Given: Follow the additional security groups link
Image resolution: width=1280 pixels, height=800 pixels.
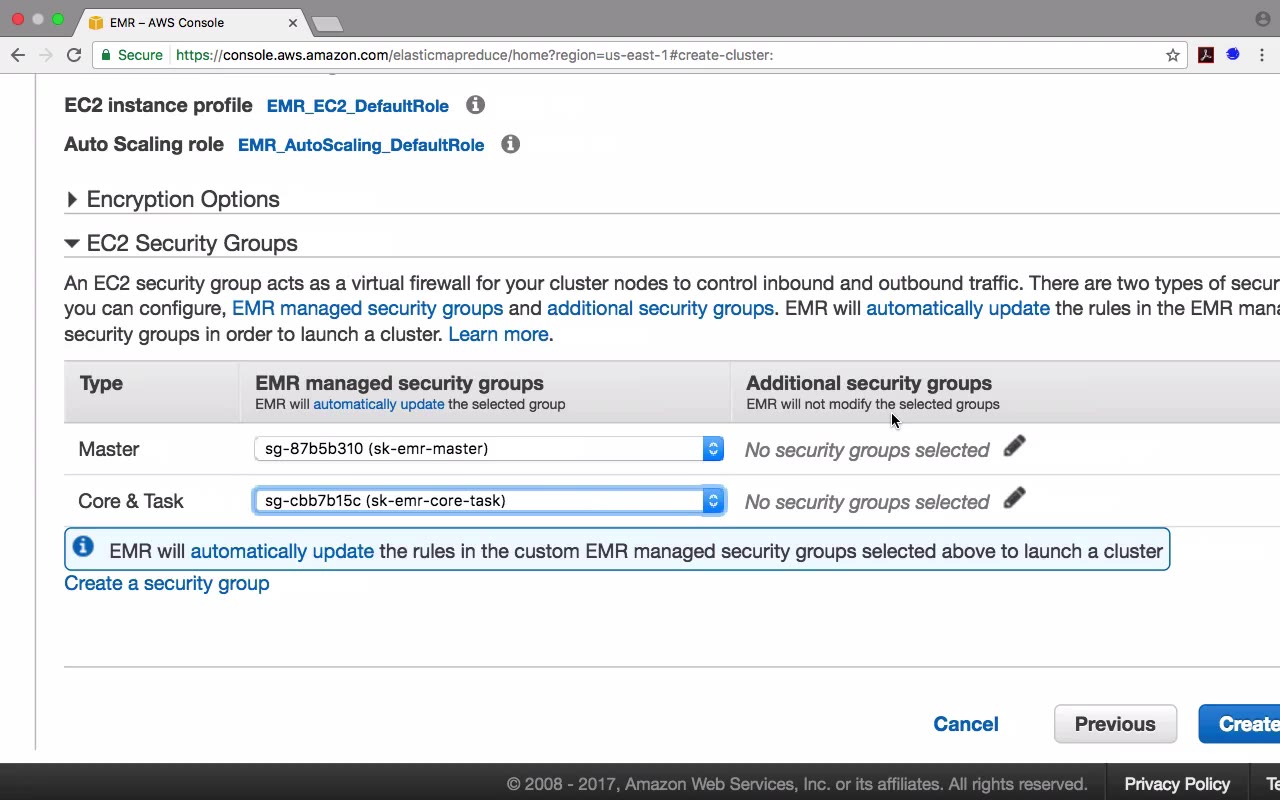Looking at the screenshot, I should [660, 308].
